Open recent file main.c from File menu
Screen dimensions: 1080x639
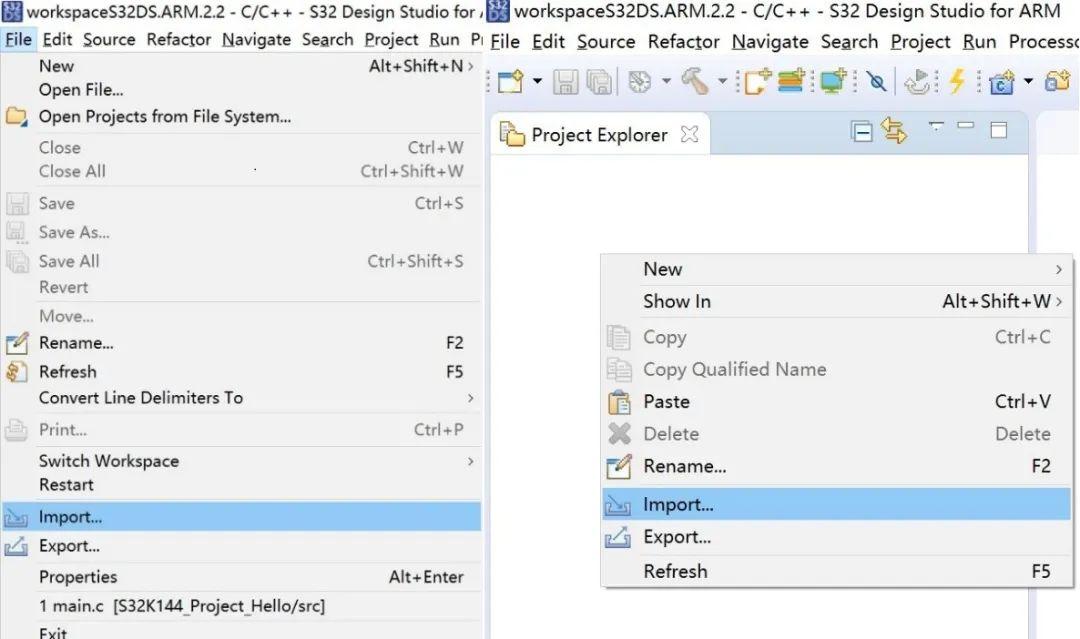tap(181, 606)
